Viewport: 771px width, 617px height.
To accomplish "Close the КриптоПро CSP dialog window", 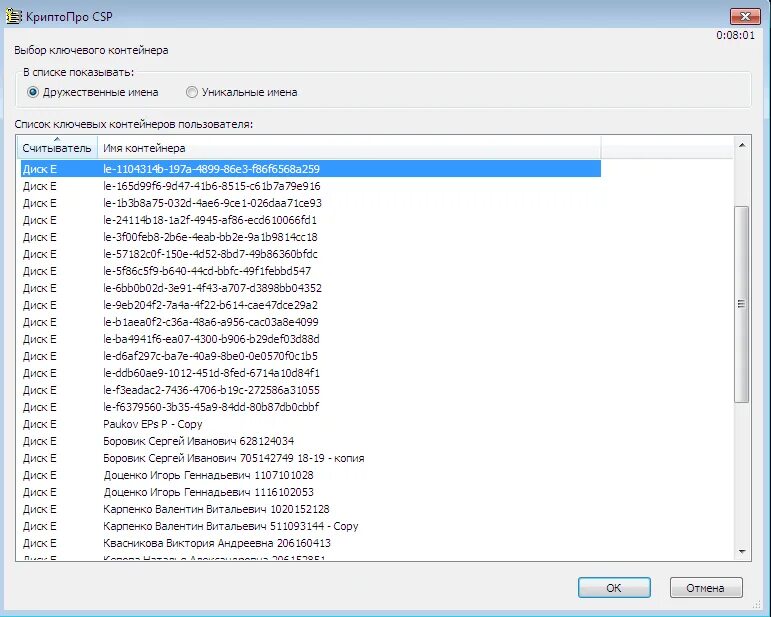I will pos(745,16).
